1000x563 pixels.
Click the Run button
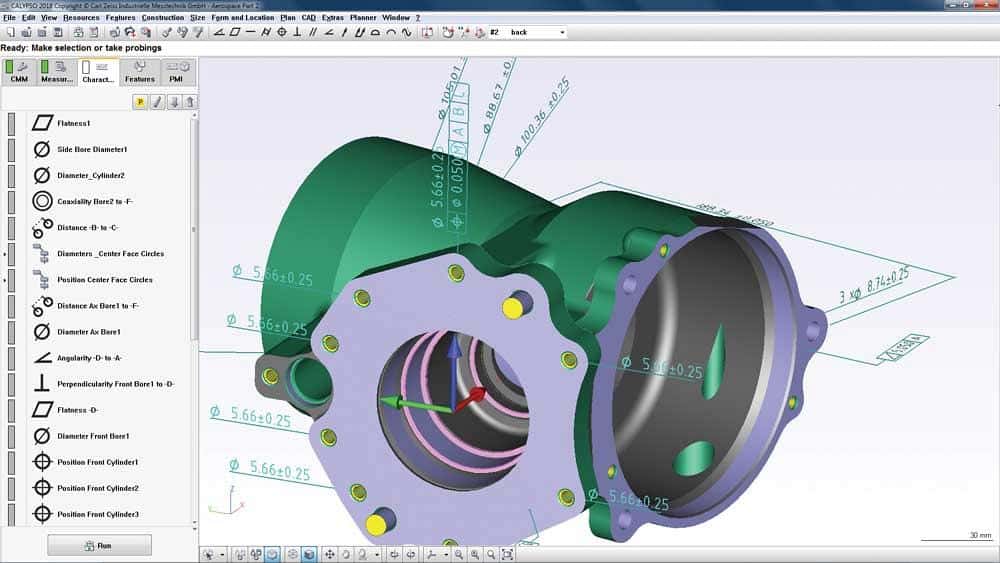point(99,546)
